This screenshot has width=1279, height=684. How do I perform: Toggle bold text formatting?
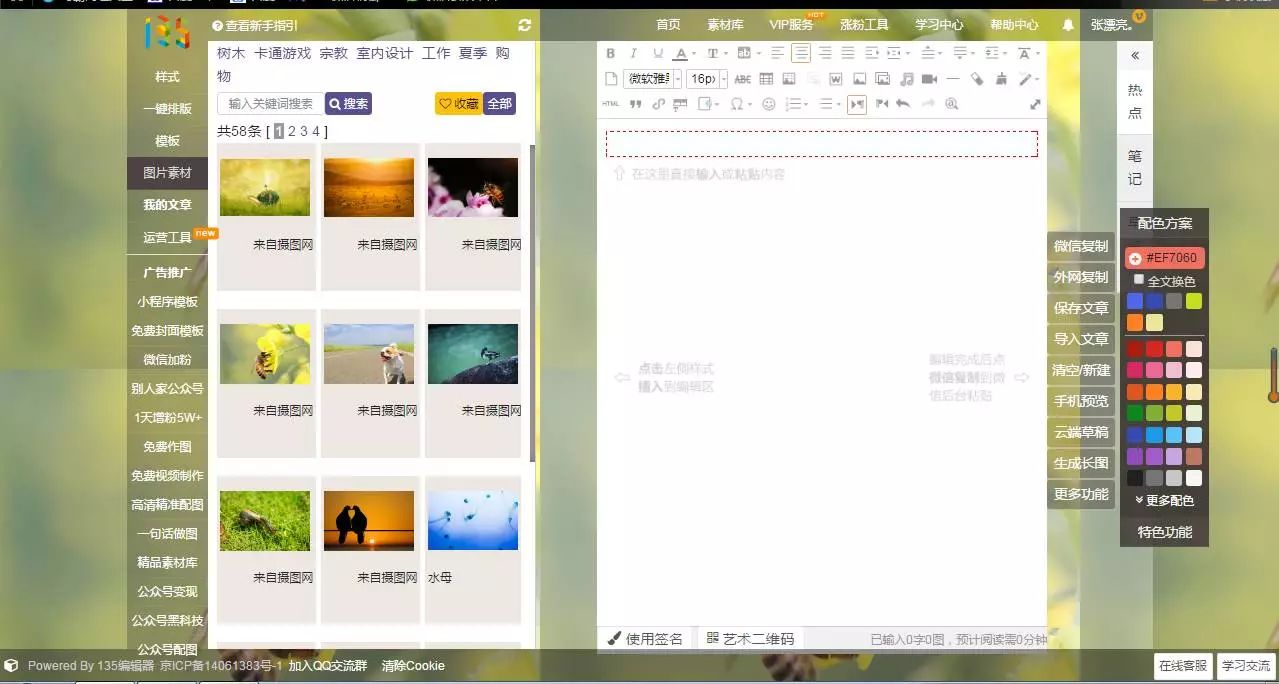click(x=611, y=53)
